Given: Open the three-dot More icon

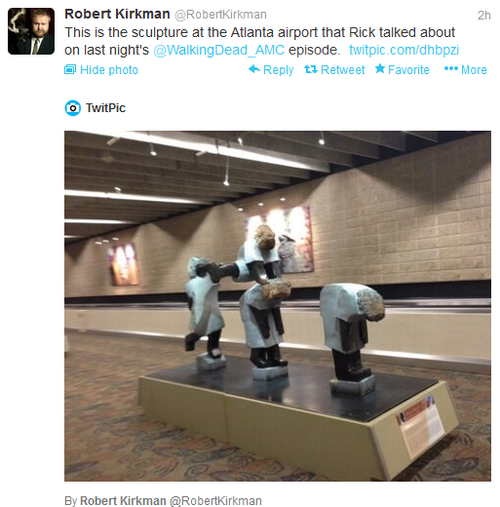Looking at the screenshot, I should (451, 69).
